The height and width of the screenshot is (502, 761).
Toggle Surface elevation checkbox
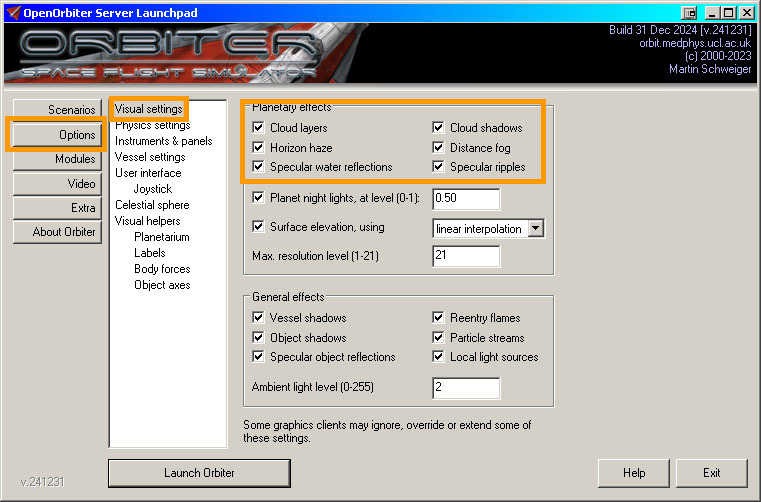coord(258,227)
